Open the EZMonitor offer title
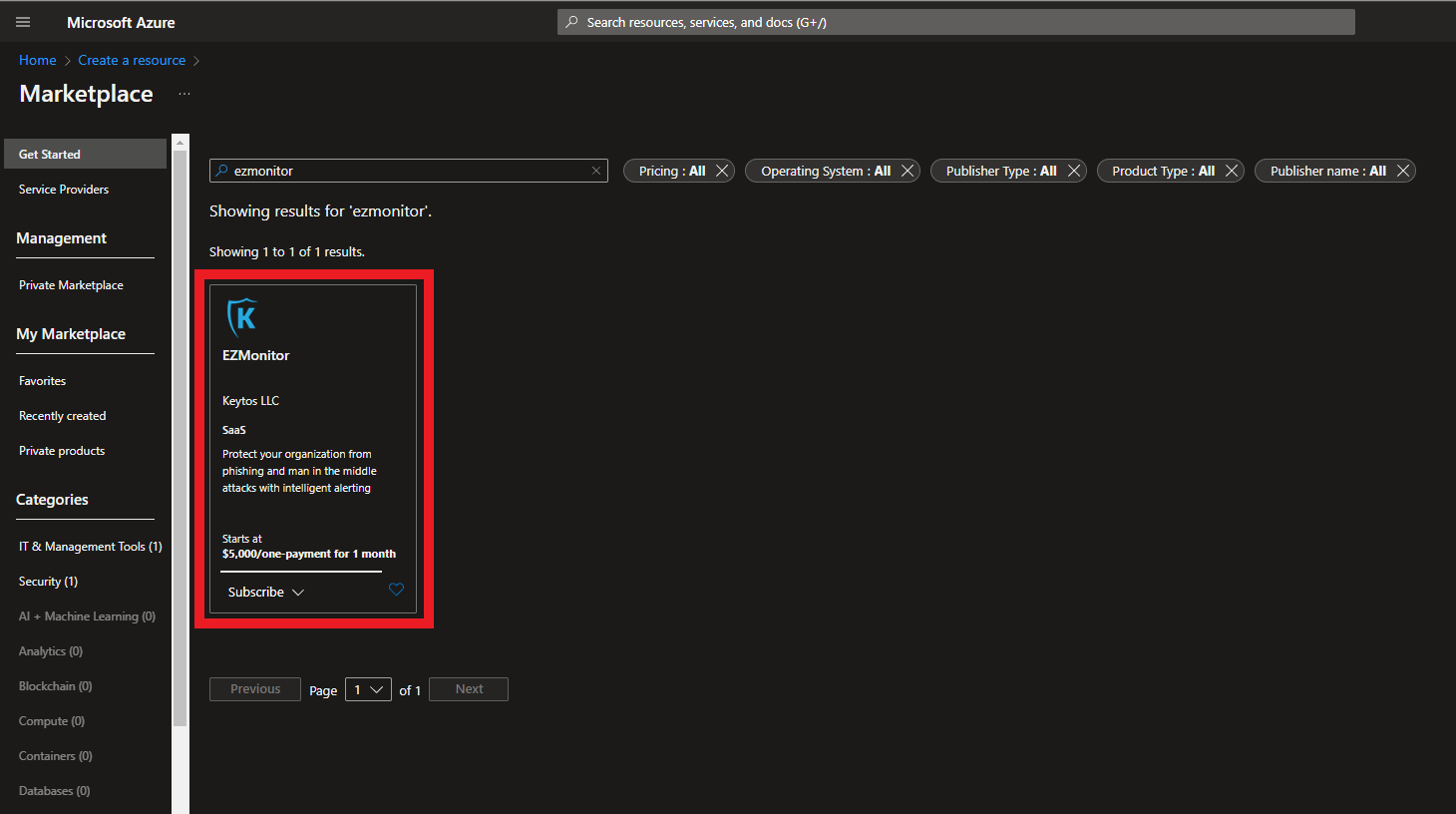The width and height of the screenshot is (1456, 814). [255, 355]
